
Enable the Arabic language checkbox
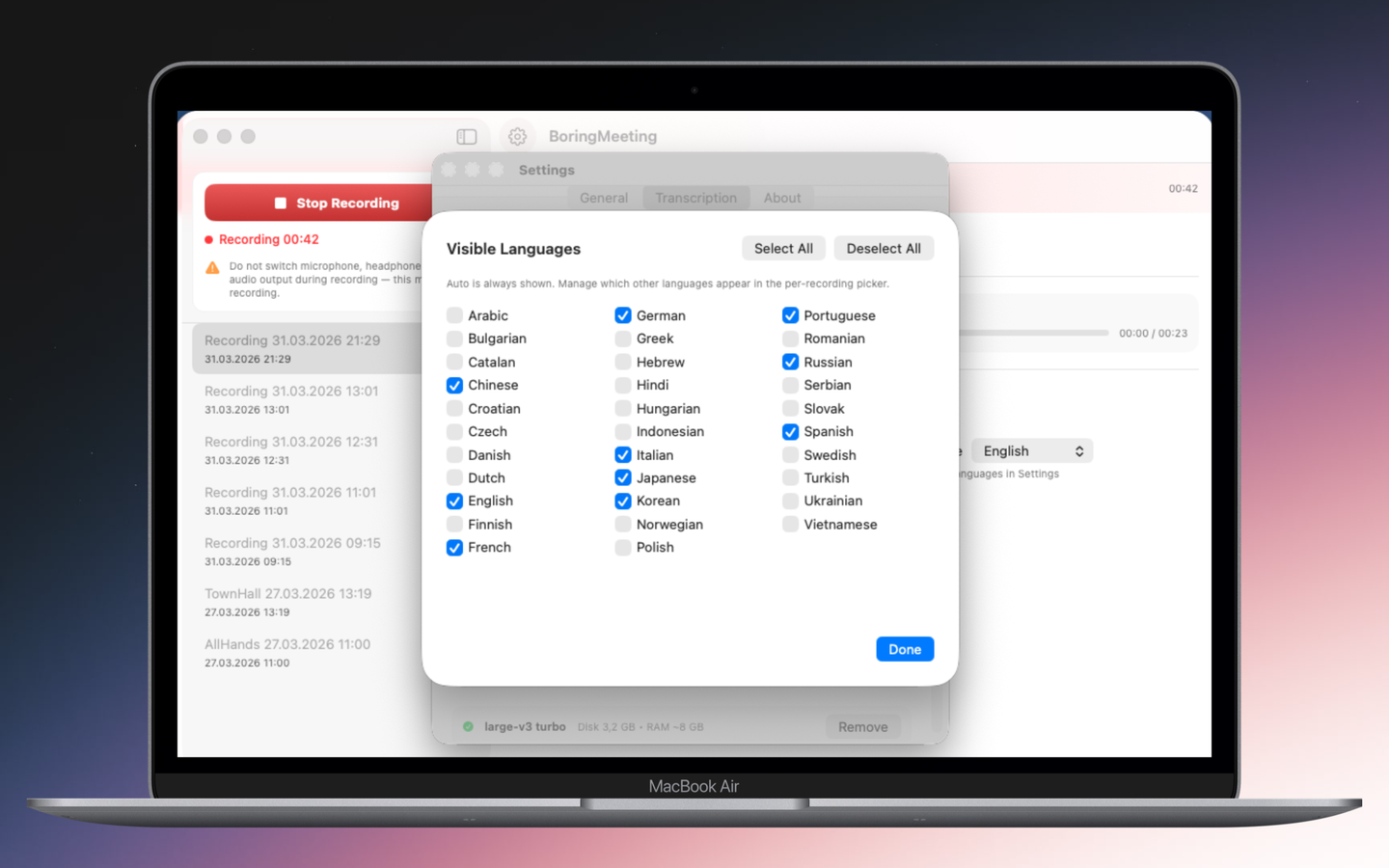[454, 315]
